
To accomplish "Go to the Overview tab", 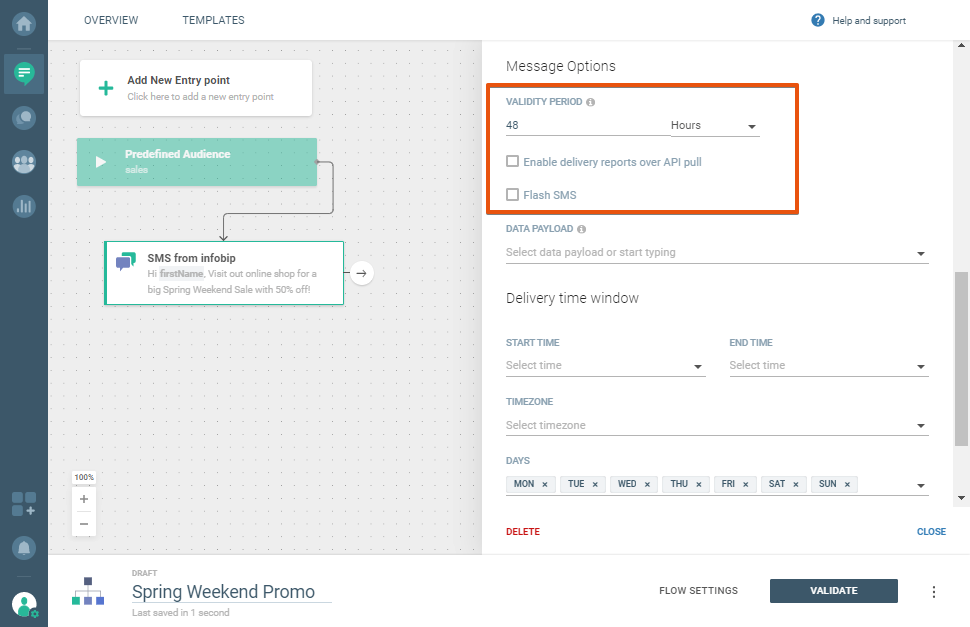I will pos(111,20).
